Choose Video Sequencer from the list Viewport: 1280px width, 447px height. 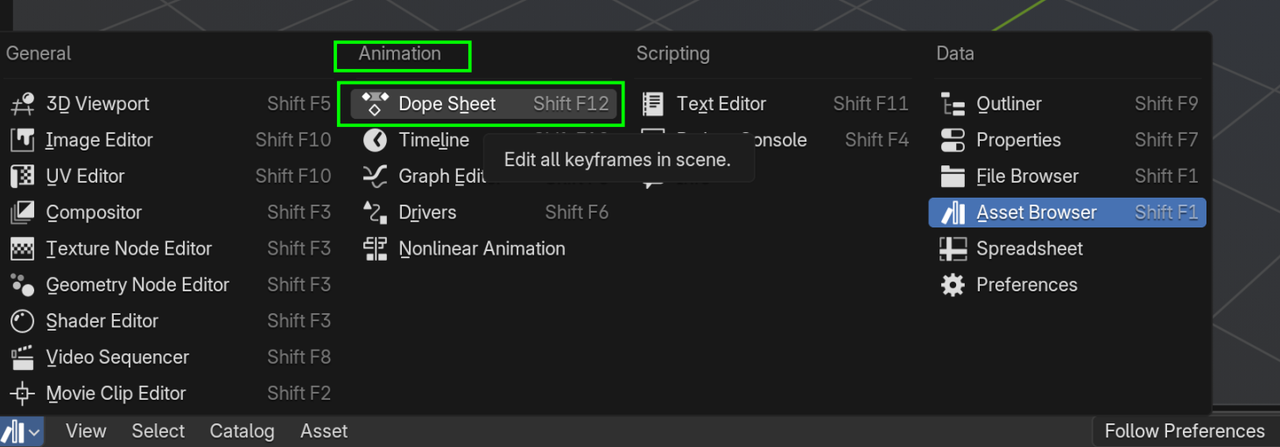click(117, 357)
